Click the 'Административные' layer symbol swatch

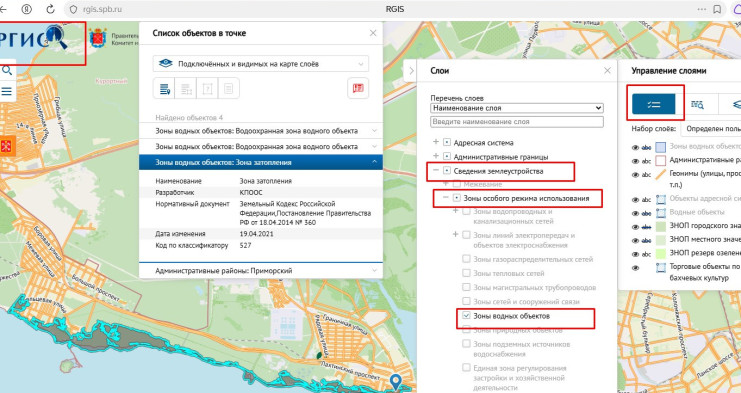coord(660,161)
